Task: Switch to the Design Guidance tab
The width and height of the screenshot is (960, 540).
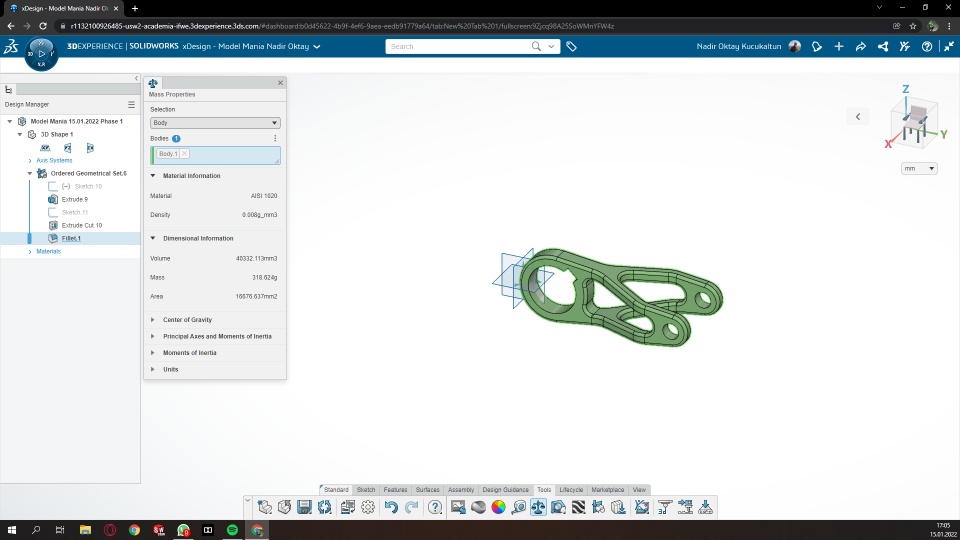Action: (505, 490)
